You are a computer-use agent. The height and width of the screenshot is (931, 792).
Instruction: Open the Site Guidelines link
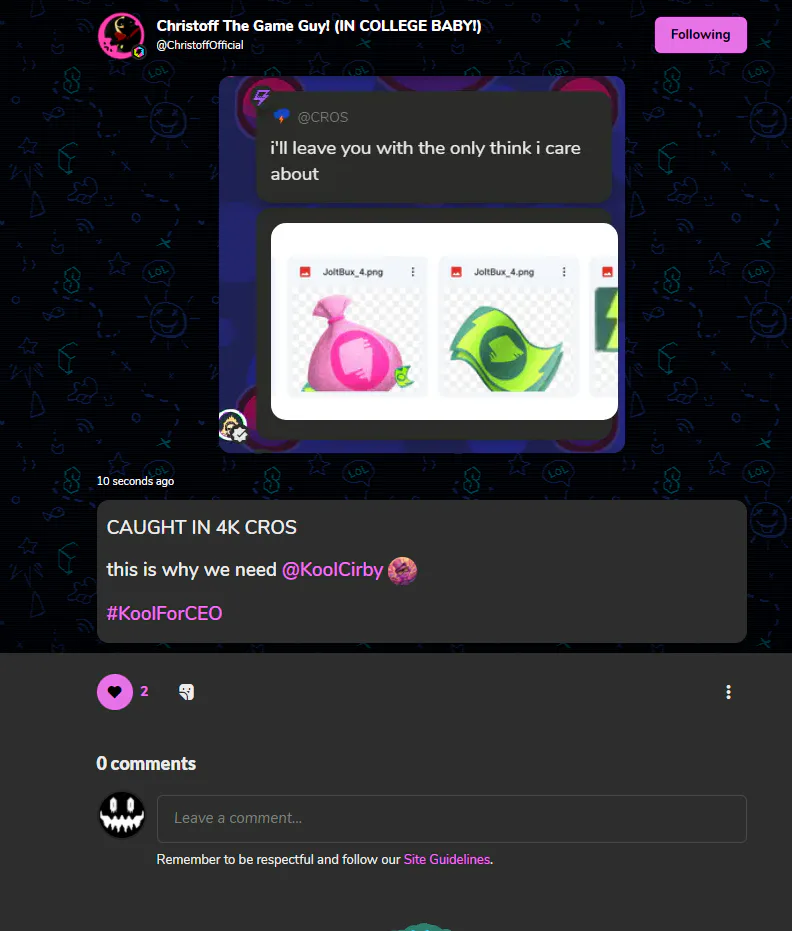(x=447, y=859)
